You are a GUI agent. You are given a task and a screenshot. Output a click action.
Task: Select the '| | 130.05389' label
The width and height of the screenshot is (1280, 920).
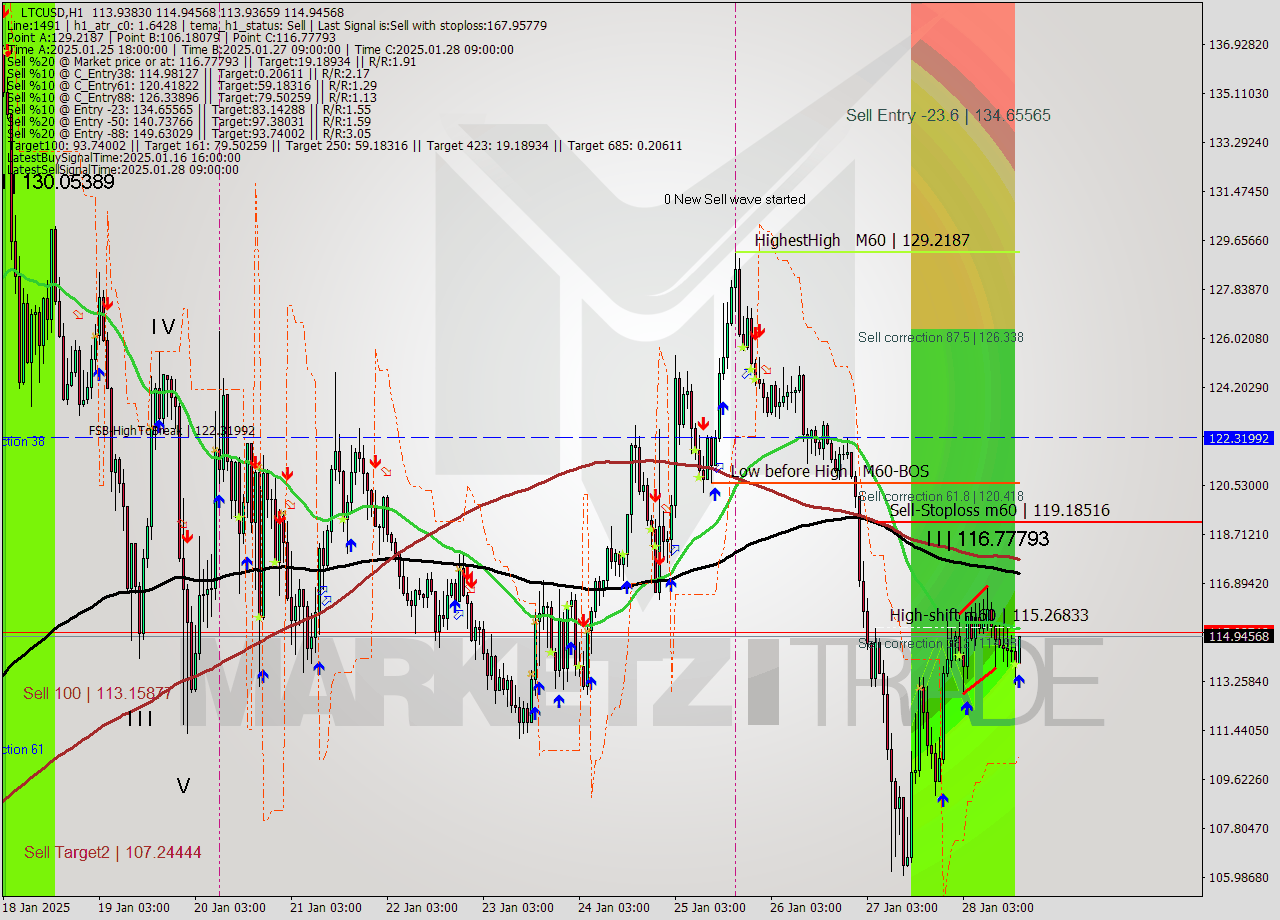(x=61, y=182)
